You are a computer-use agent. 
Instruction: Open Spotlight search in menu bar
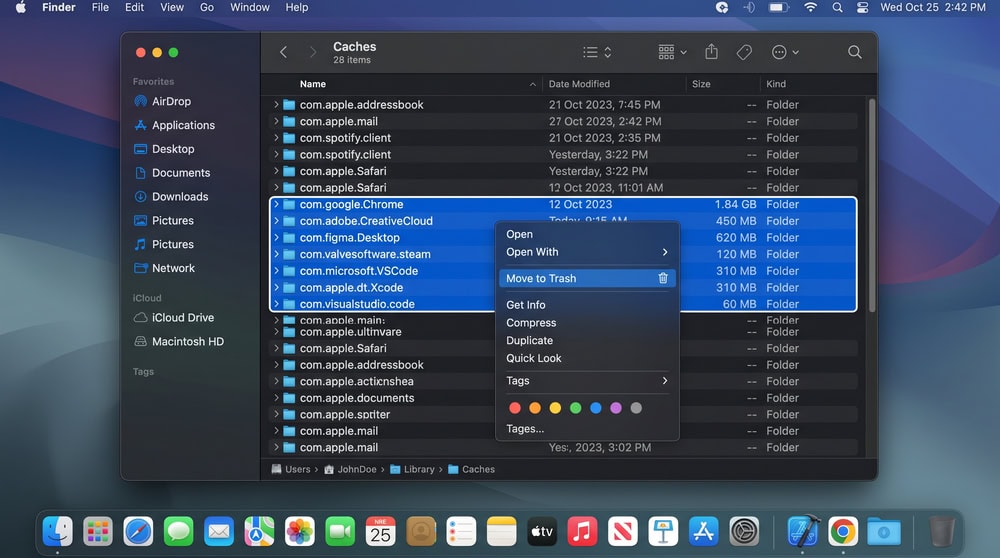837,8
